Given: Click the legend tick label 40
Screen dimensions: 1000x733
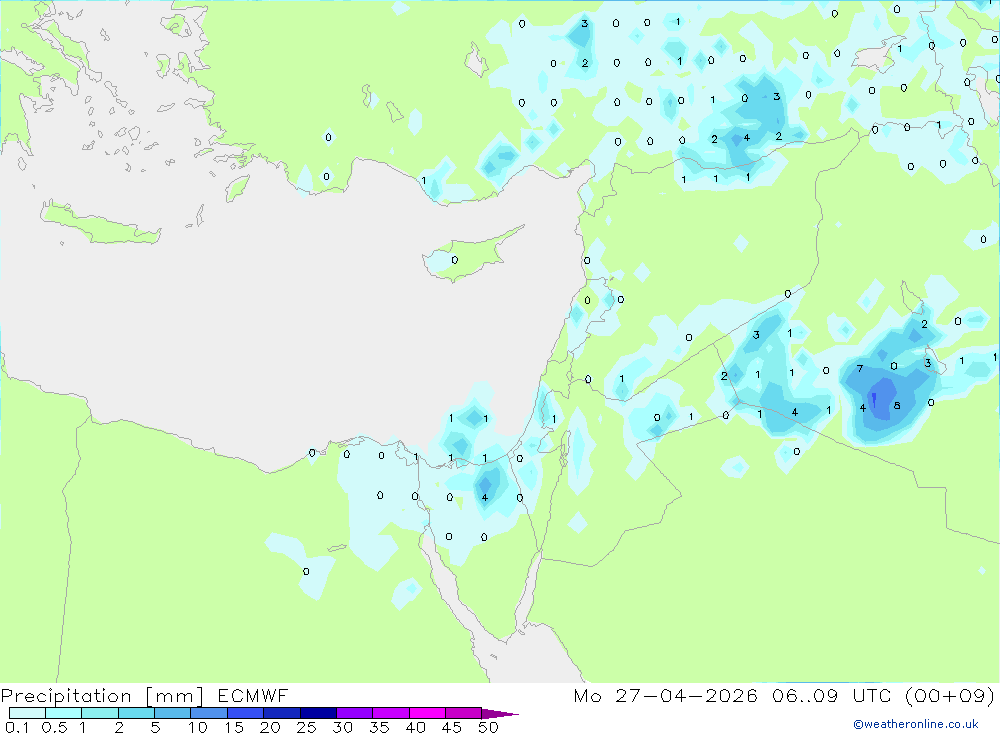Looking at the screenshot, I should (416, 727).
